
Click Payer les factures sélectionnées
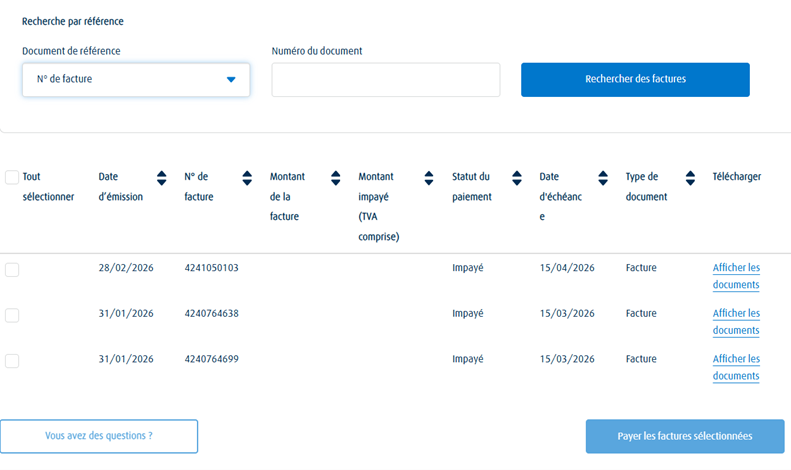point(685,437)
